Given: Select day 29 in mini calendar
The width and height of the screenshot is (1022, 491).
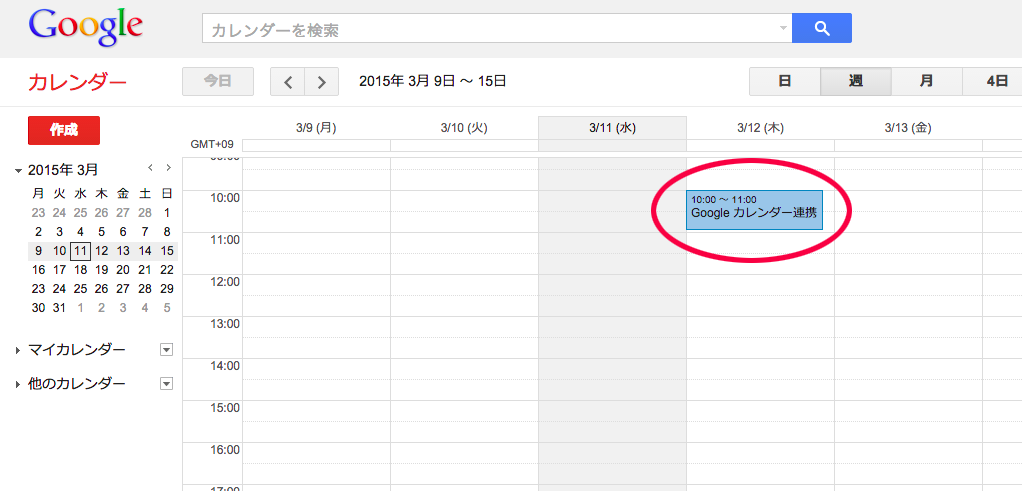Looking at the screenshot, I should tap(167, 289).
